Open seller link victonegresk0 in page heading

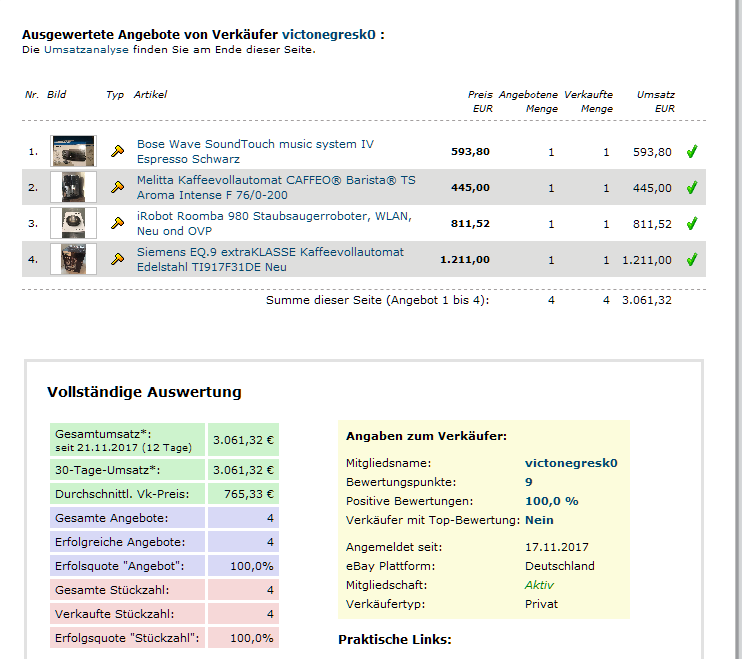click(x=328, y=35)
